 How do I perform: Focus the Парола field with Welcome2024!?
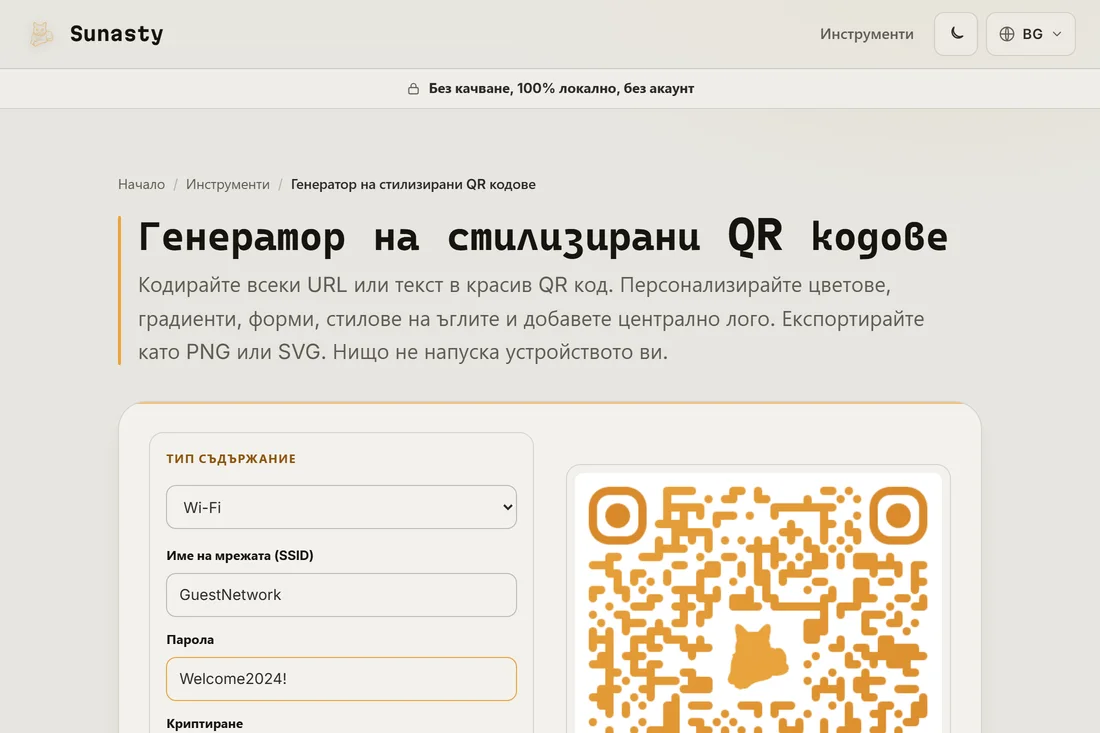tap(342, 679)
